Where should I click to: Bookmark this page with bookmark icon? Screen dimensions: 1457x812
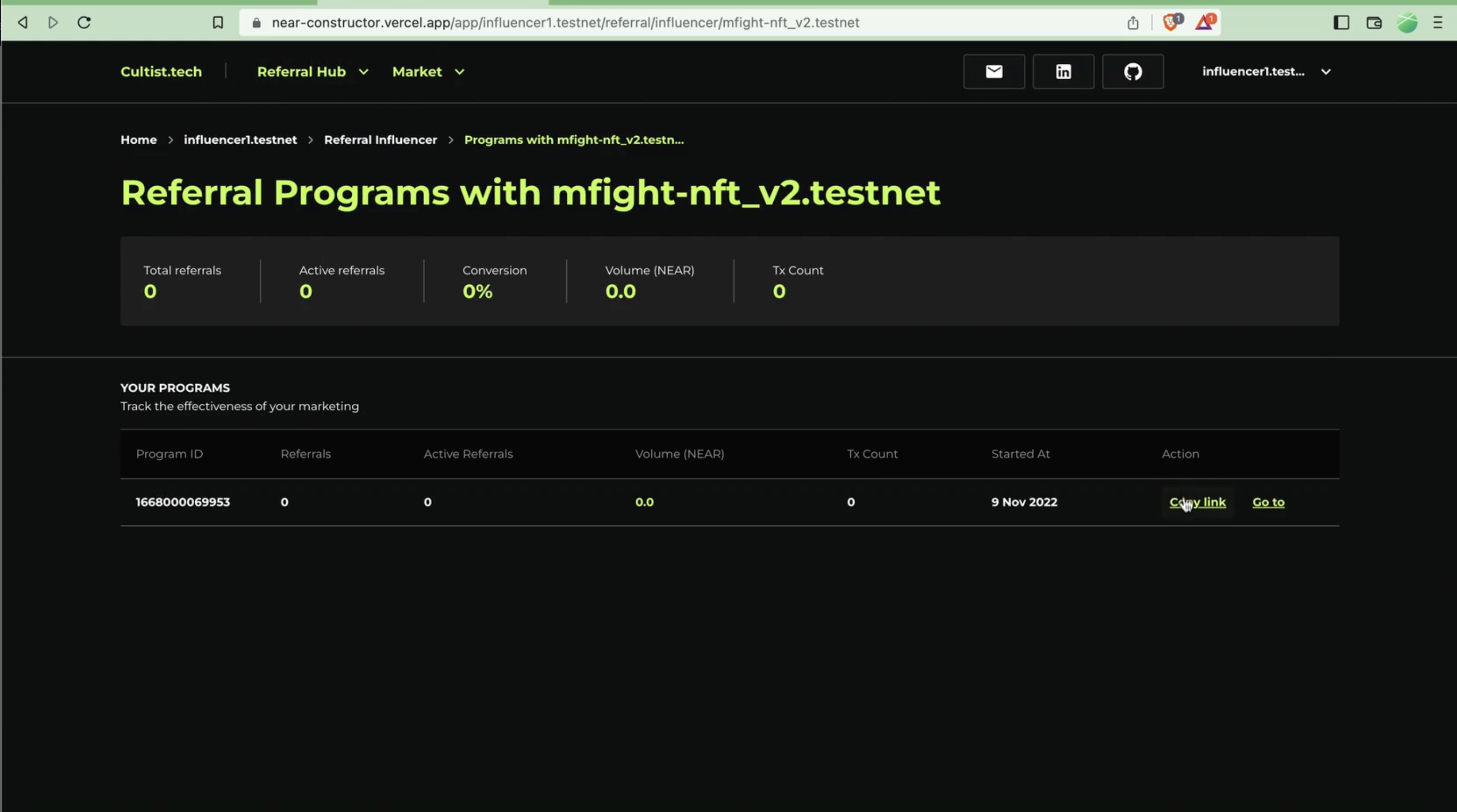[x=218, y=23]
